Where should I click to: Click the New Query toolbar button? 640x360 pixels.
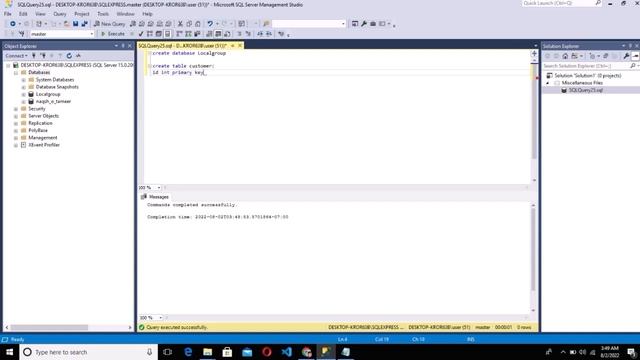tap(109, 24)
